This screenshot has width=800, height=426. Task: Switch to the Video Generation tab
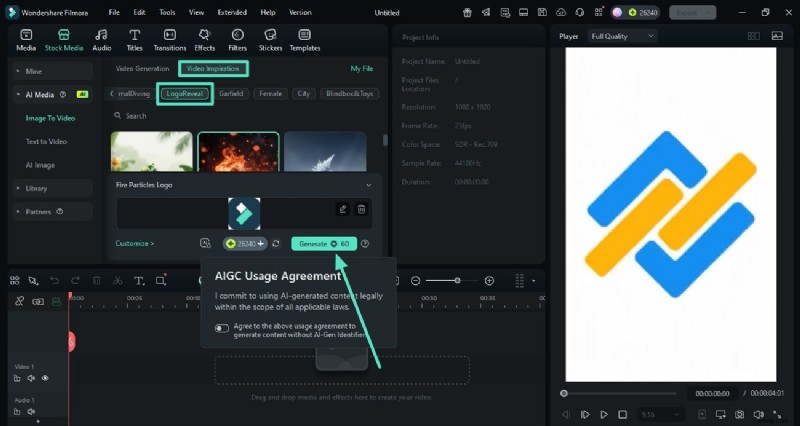[x=143, y=69]
